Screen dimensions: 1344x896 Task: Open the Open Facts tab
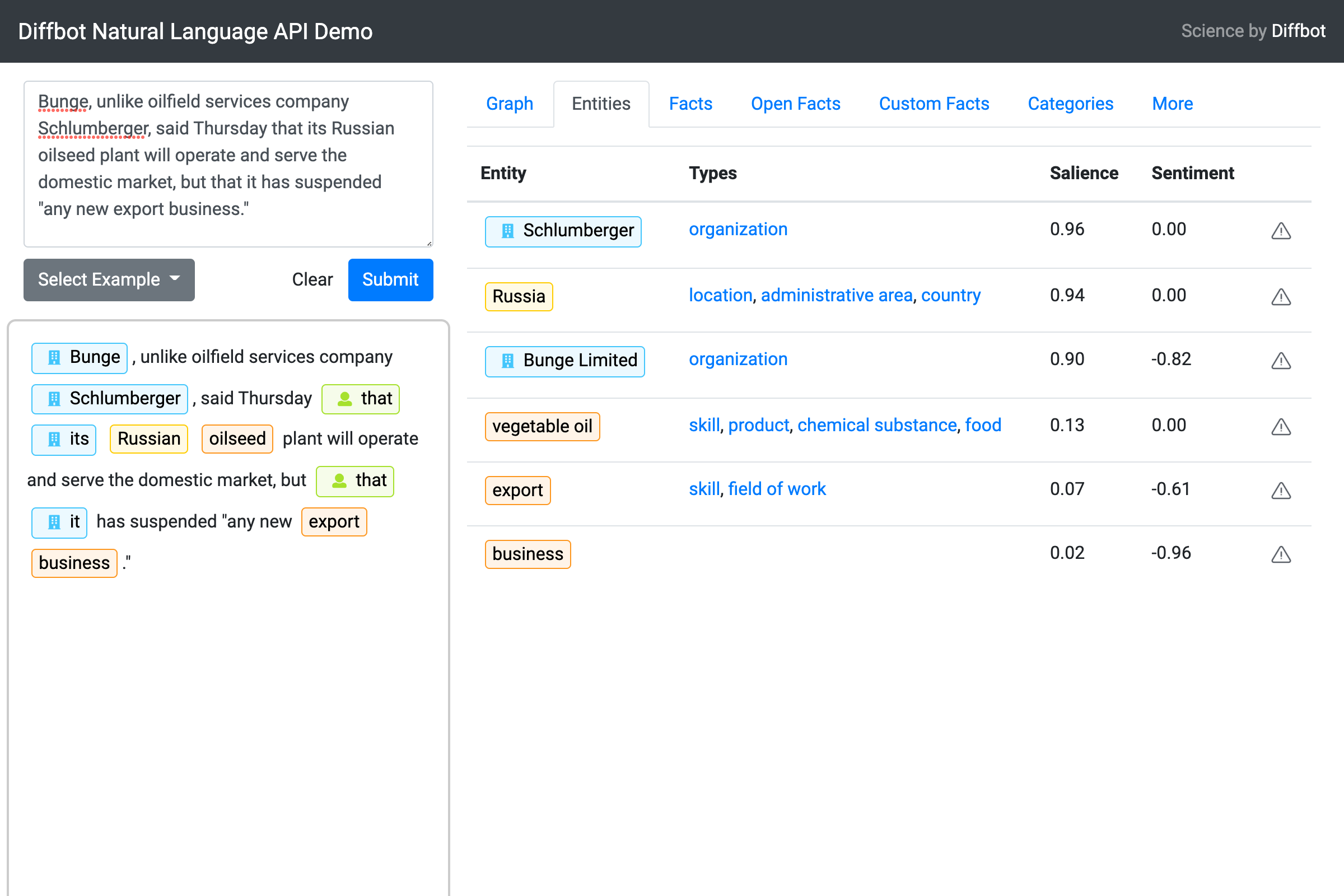click(795, 104)
